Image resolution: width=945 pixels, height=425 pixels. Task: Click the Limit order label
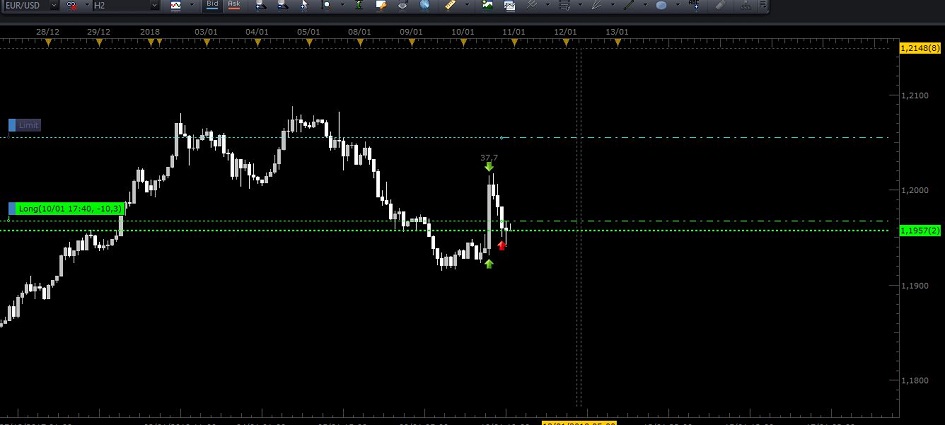coord(25,125)
